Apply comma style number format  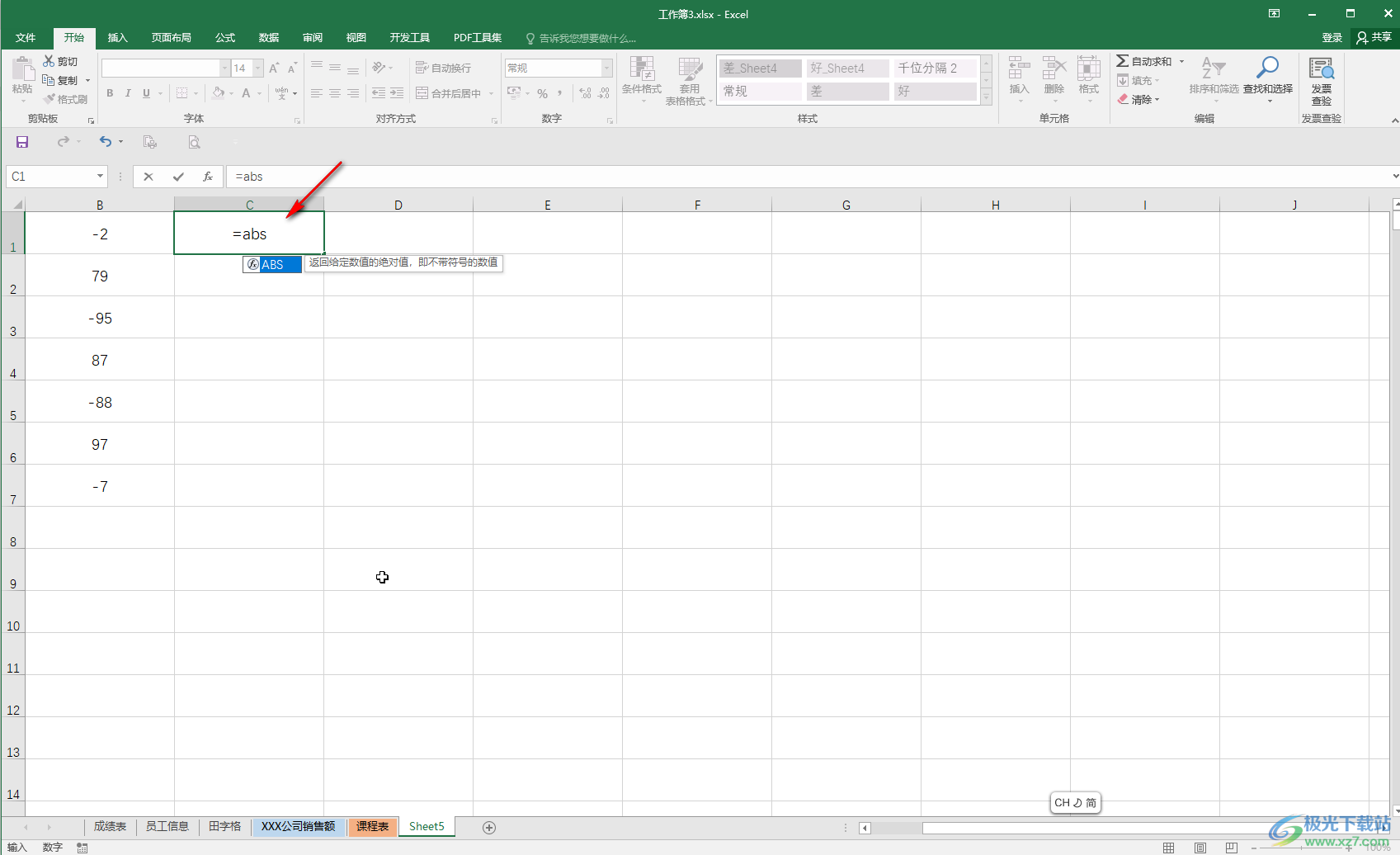pyautogui.click(x=560, y=93)
